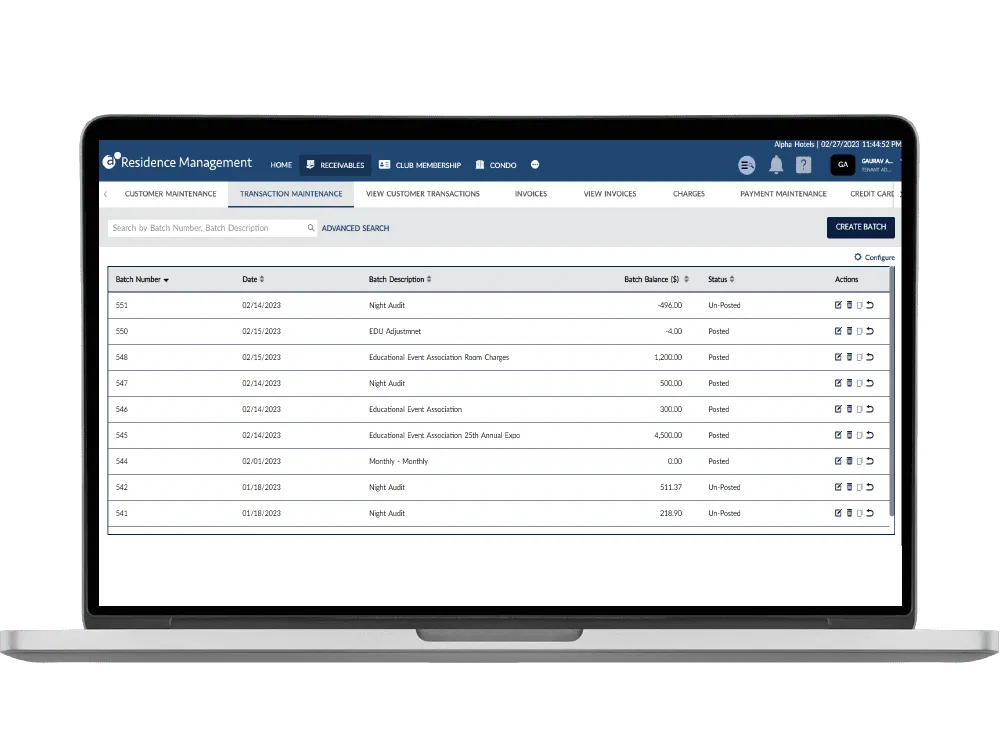This screenshot has height=755, width=1000.
Task: Switch to the Customer Maintenance tab
Action: point(170,194)
